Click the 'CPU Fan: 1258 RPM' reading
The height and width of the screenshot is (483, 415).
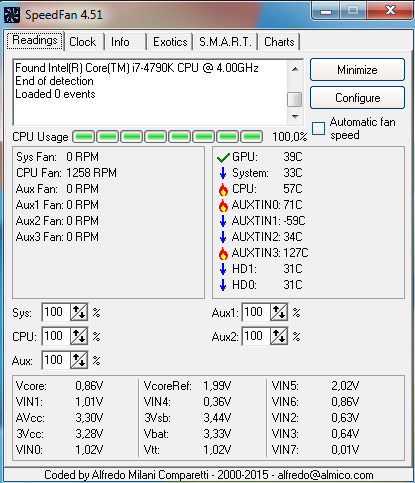point(66,173)
